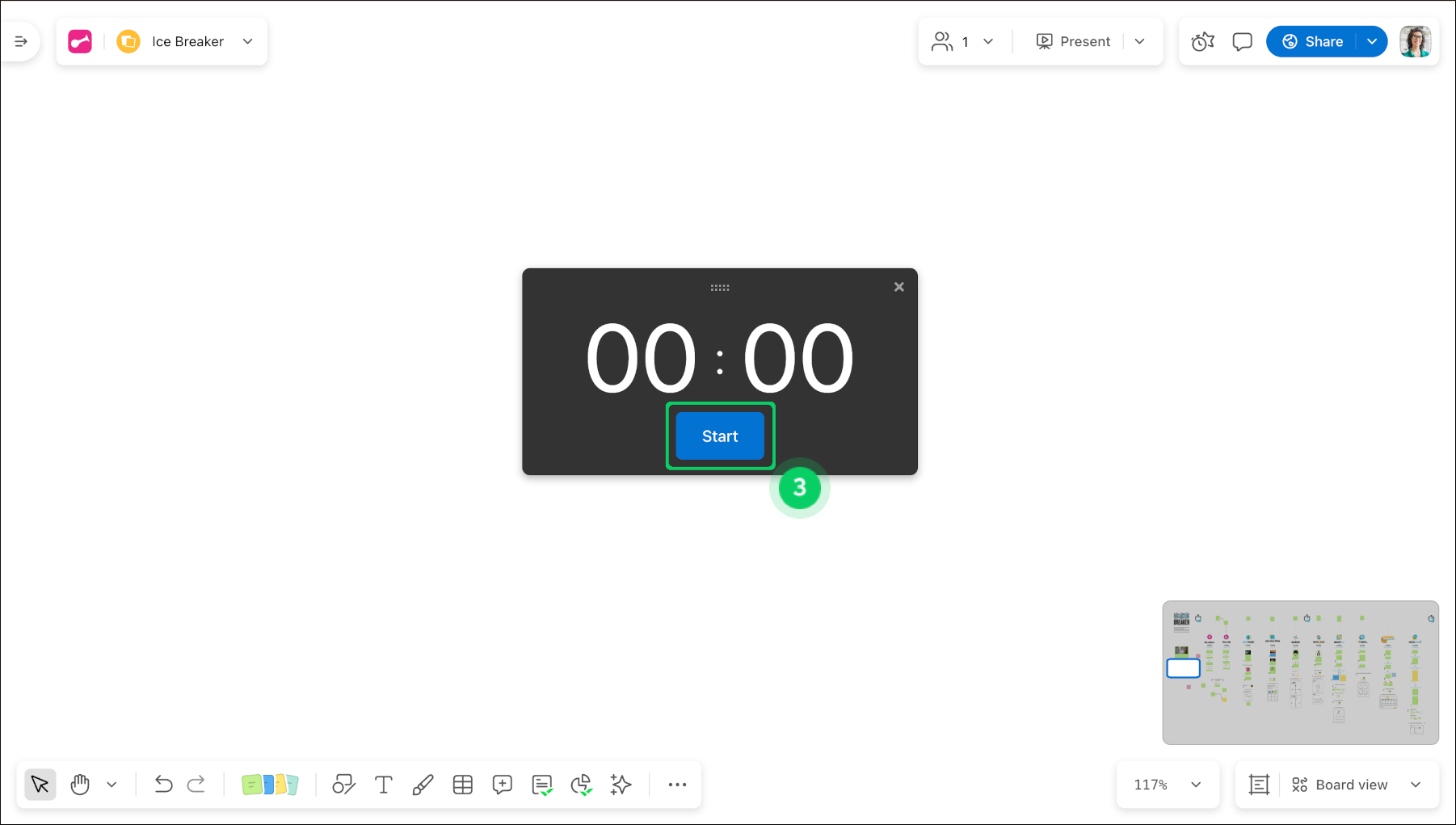Open the shapes tool
Viewport: 1456px width, 825px height.
[343, 784]
